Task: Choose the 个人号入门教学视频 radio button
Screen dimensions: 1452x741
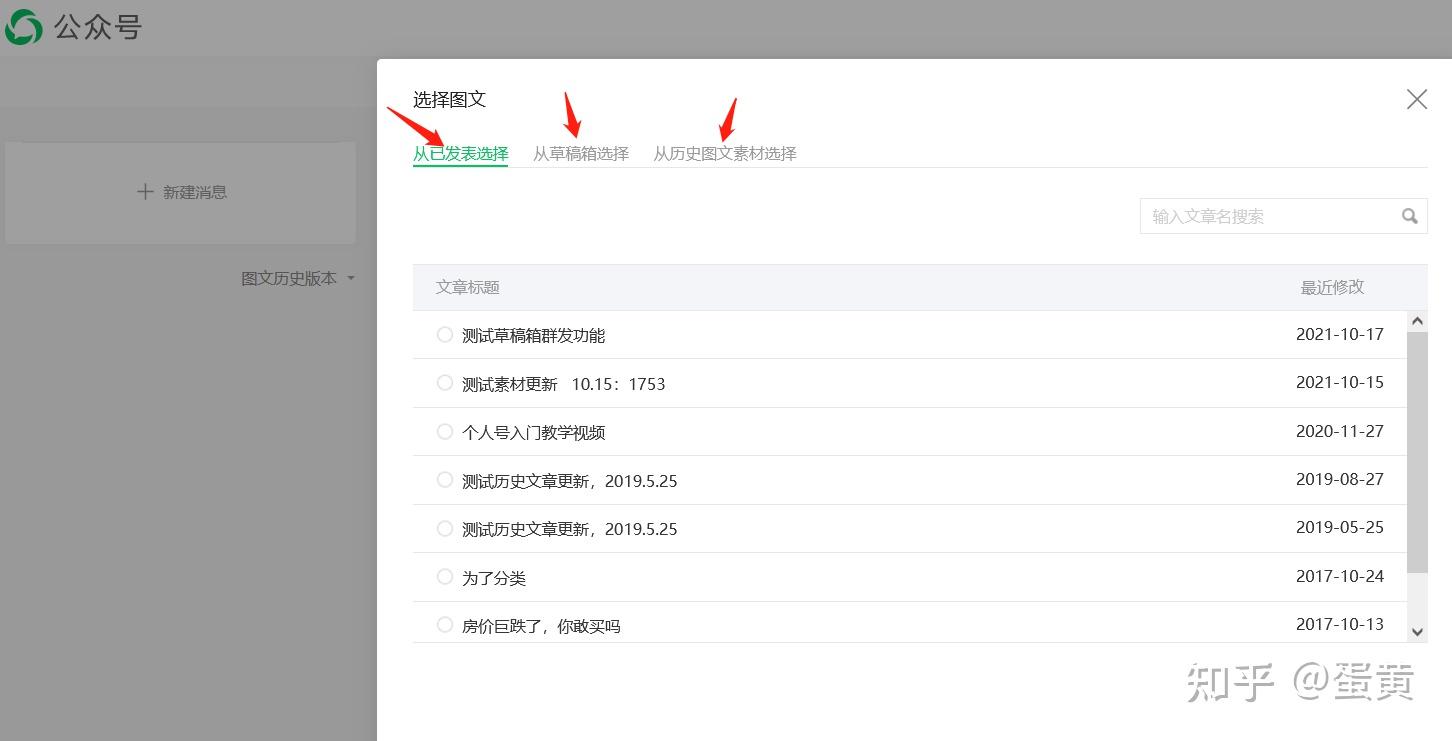Action: tap(445, 432)
